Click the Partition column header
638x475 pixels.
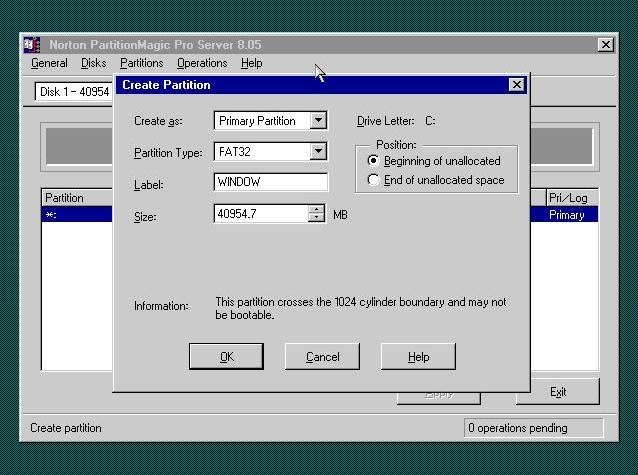click(77, 198)
